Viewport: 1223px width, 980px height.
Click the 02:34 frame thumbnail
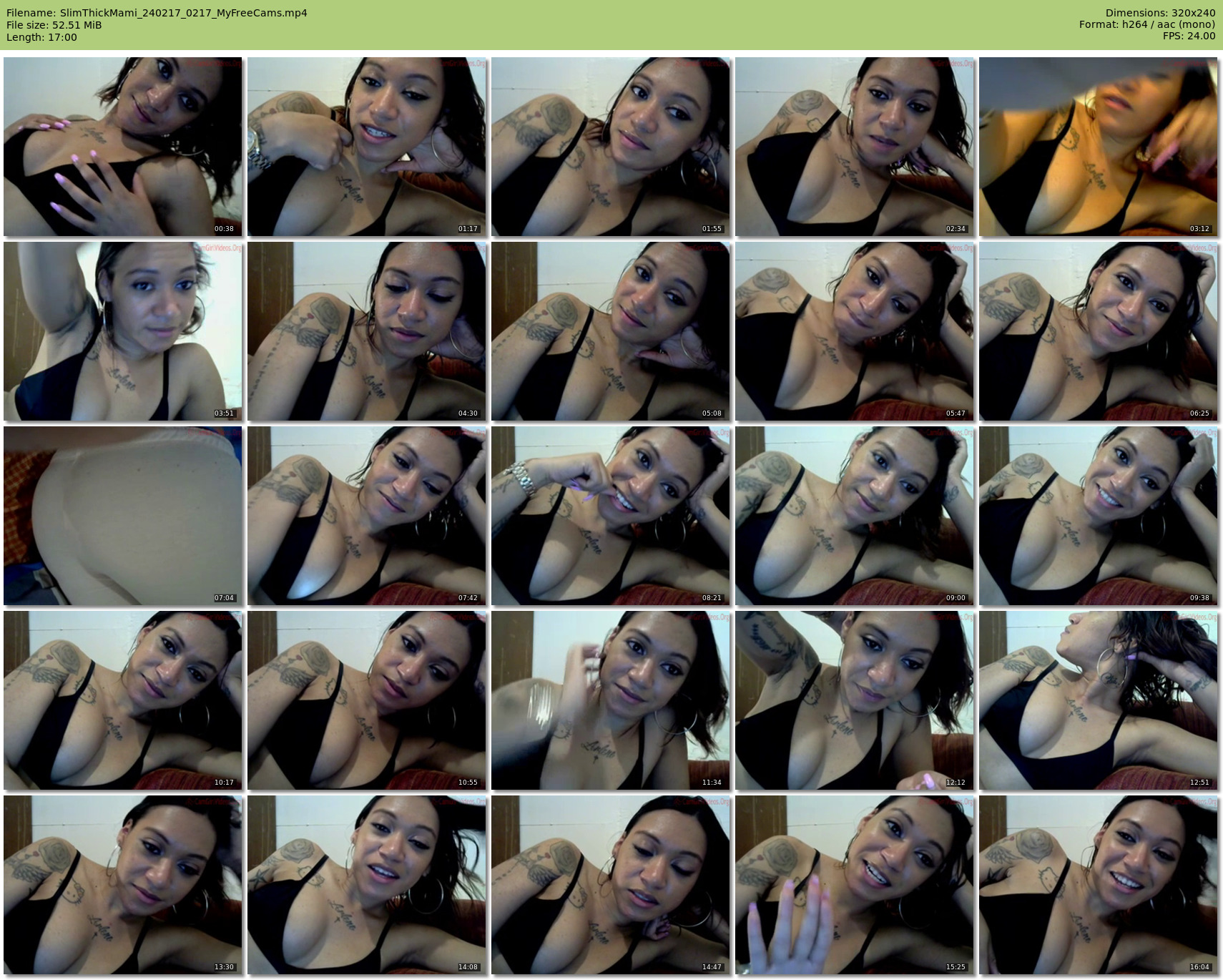(x=854, y=147)
